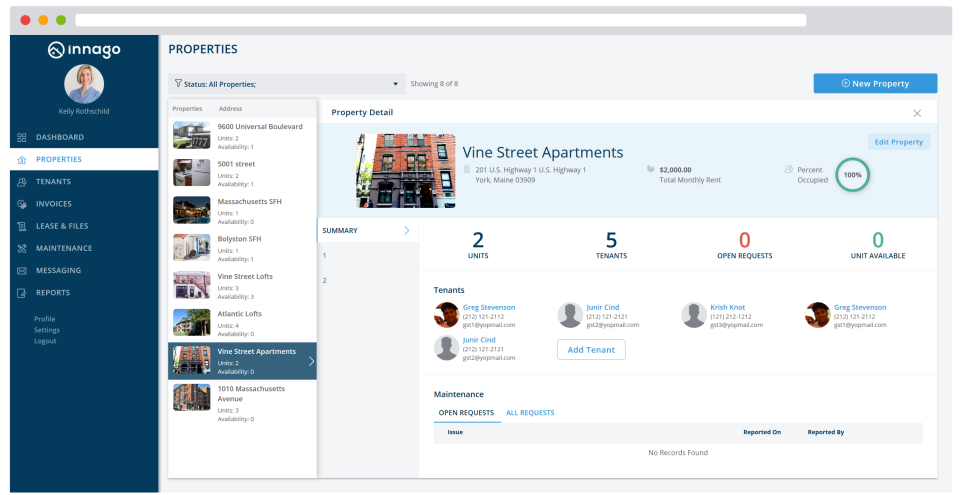Click the Tenants people icon in sidebar
This screenshot has width=960, height=495.
pos(21,182)
